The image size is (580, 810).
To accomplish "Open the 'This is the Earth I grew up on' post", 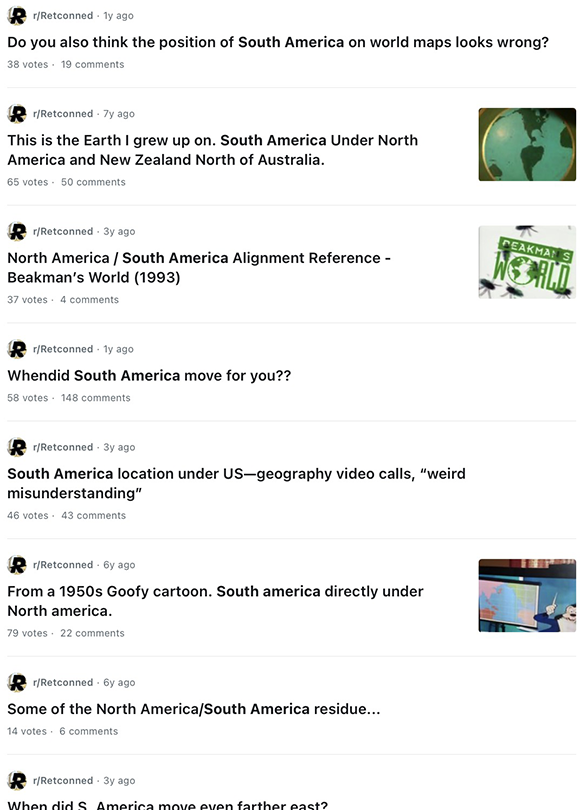I will tap(213, 150).
